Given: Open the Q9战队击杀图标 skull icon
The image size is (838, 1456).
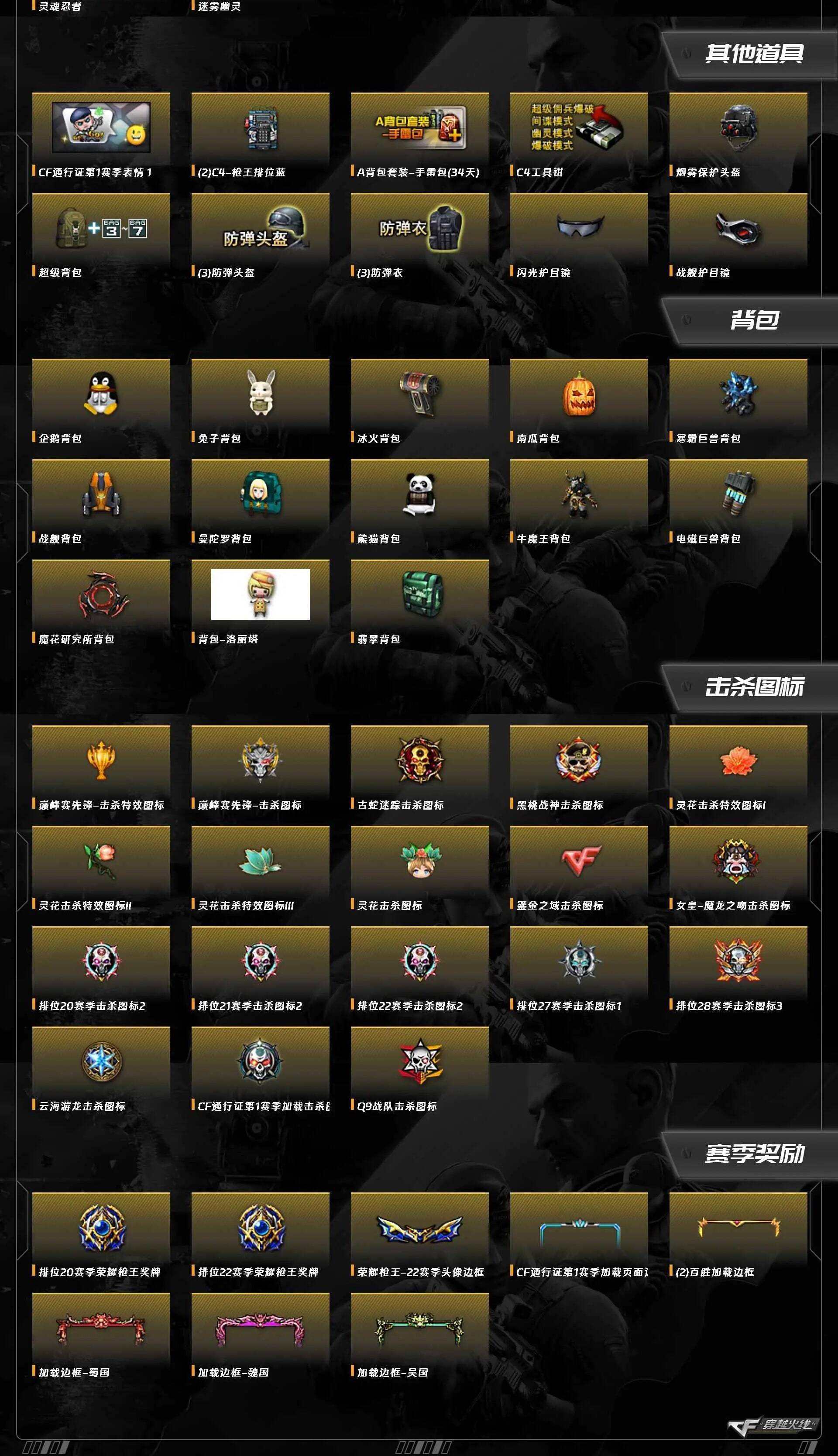Looking at the screenshot, I should point(420,1061).
